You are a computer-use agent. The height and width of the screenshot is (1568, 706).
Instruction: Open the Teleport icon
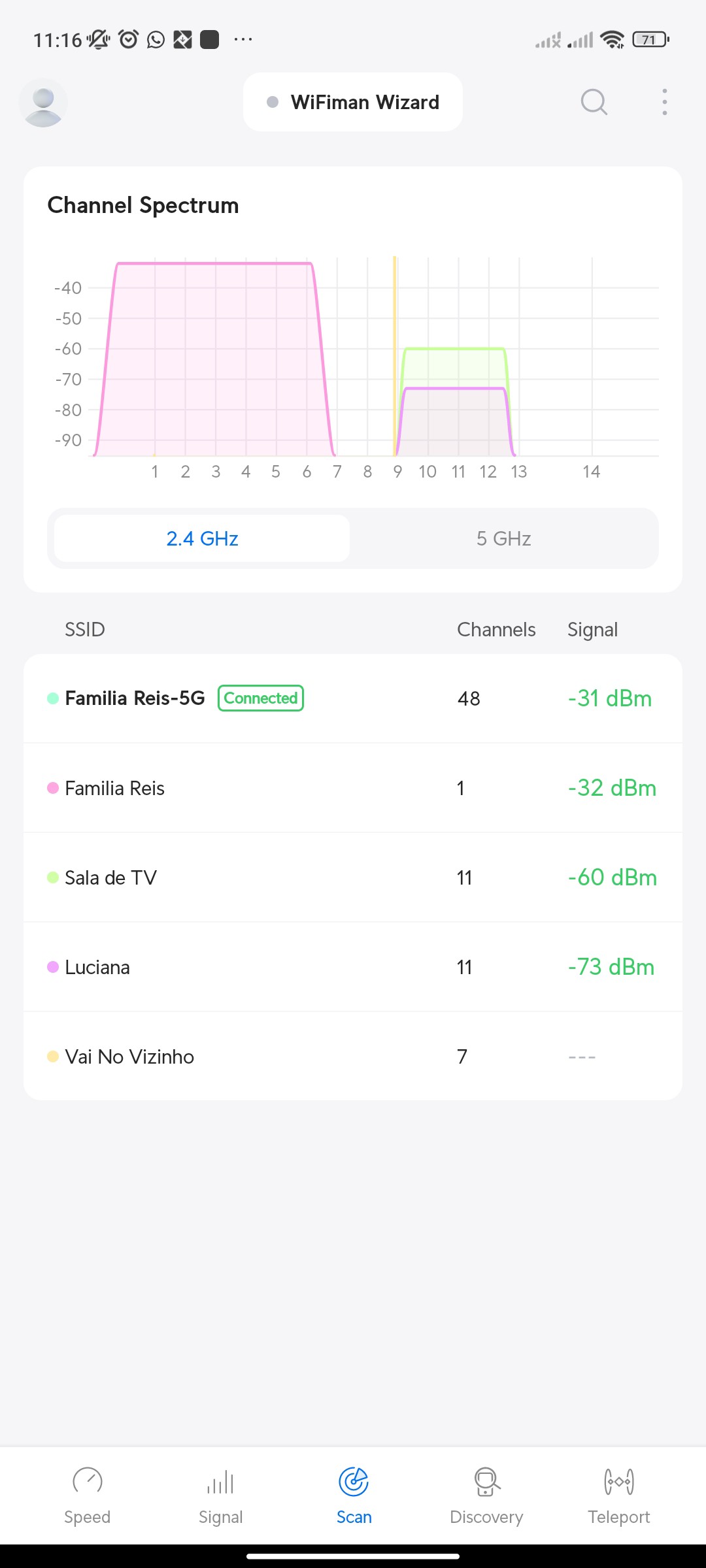tap(618, 1482)
